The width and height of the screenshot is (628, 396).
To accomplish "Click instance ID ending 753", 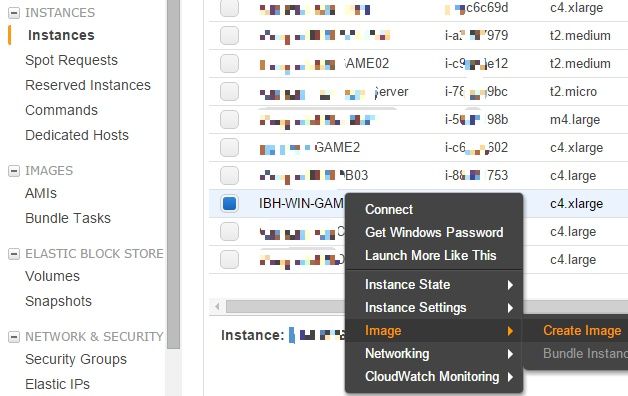I will 477,175.
